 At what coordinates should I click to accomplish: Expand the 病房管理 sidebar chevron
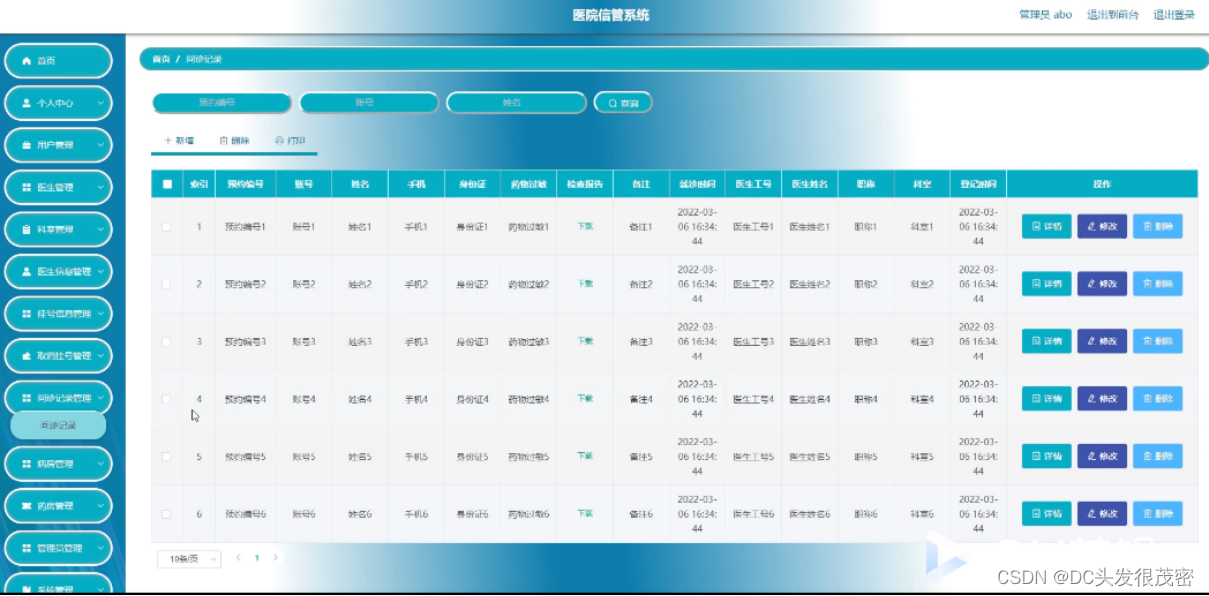point(101,464)
